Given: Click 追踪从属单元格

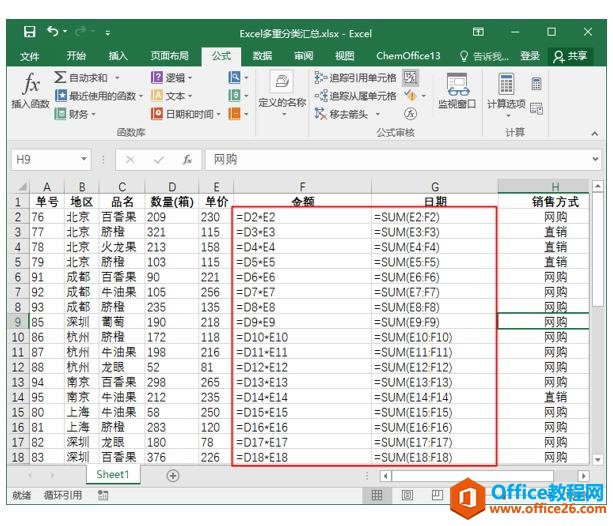Looking at the screenshot, I should 355,96.
